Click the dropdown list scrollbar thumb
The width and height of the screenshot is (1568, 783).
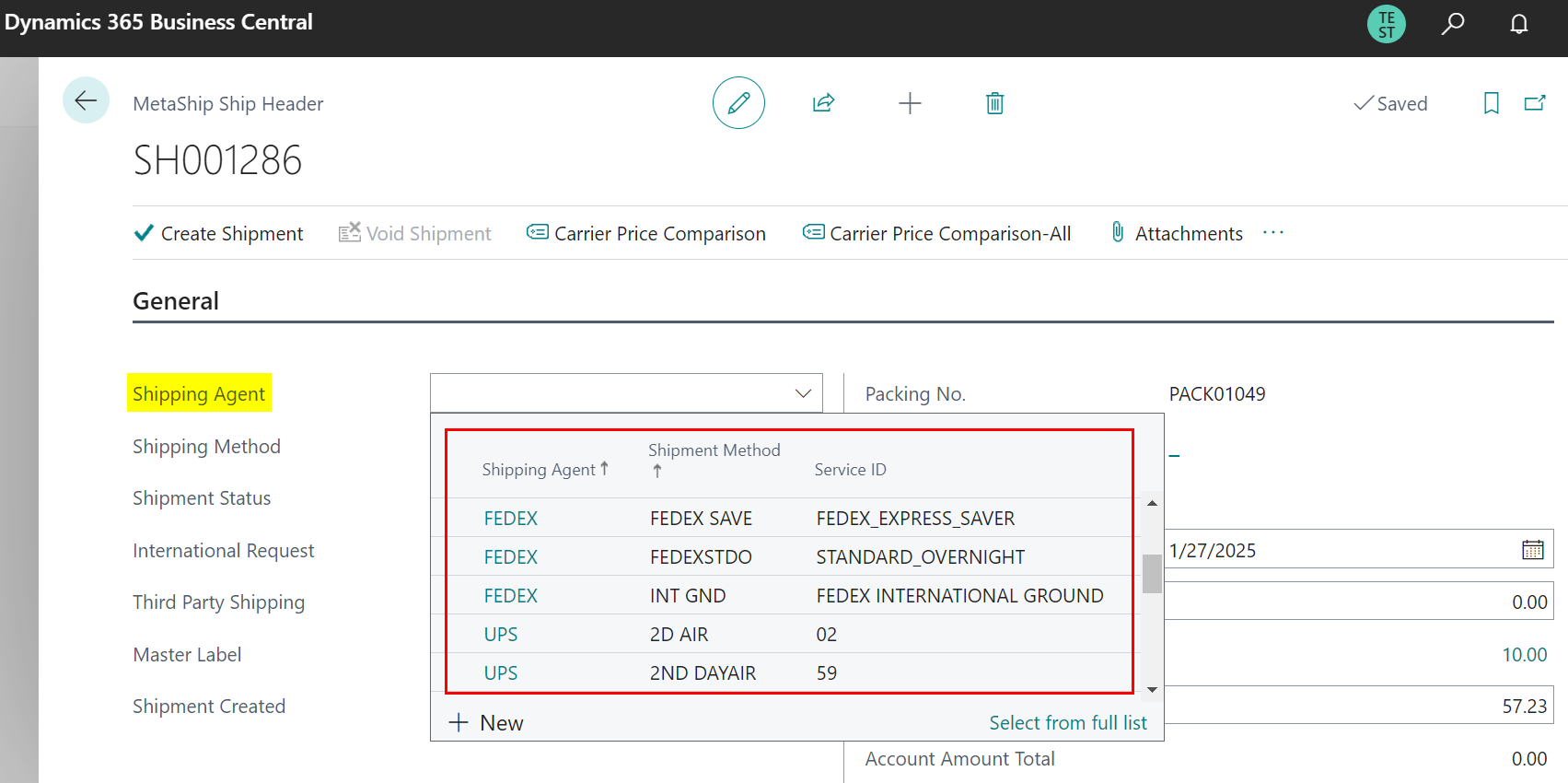click(x=1152, y=574)
